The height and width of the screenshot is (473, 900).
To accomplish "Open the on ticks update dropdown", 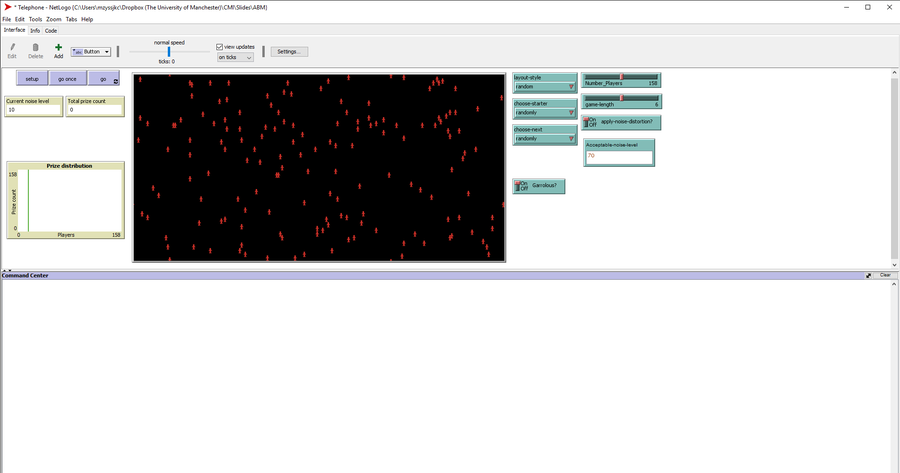I will (x=235, y=57).
